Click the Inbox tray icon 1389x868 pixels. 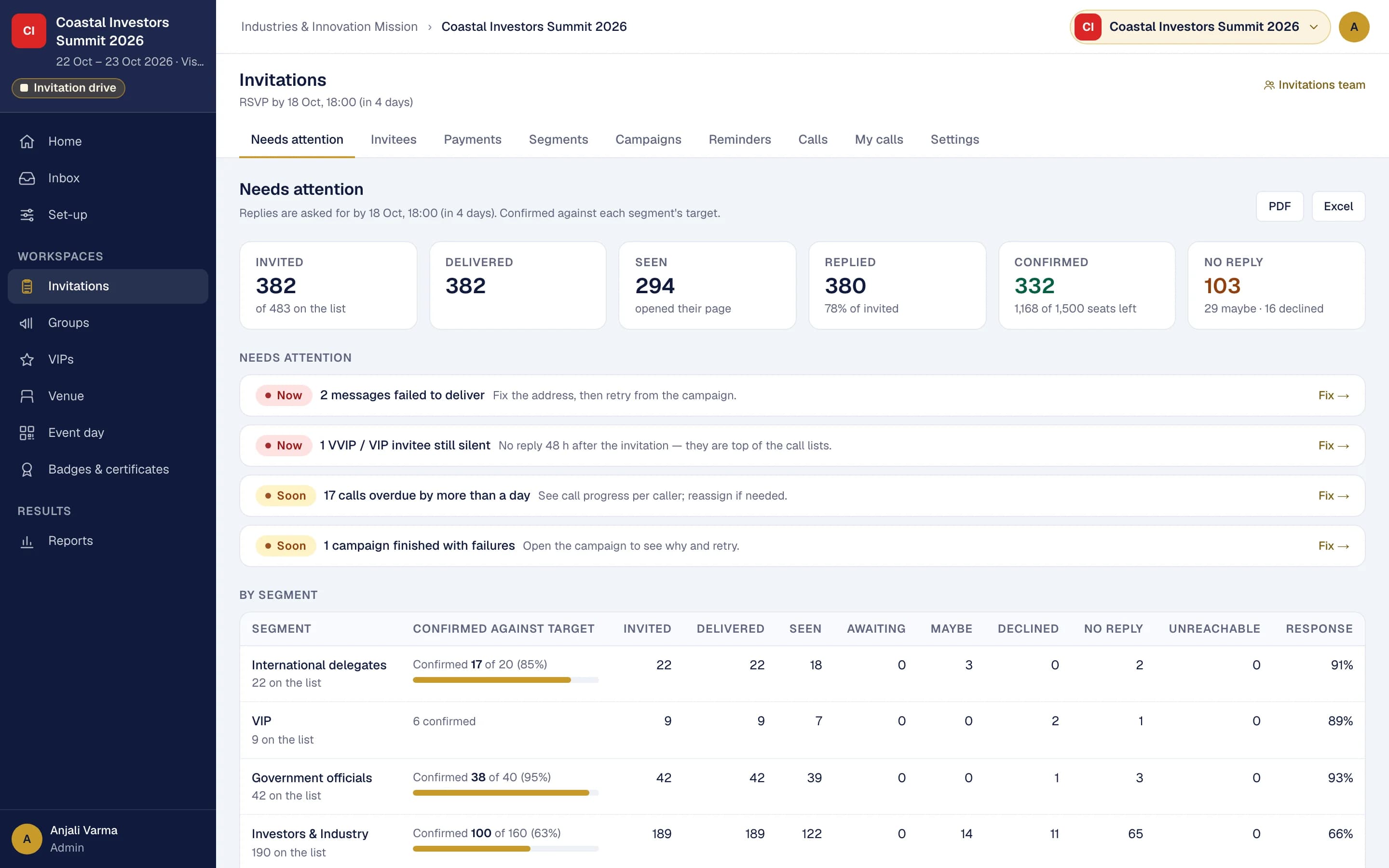pos(27,178)
